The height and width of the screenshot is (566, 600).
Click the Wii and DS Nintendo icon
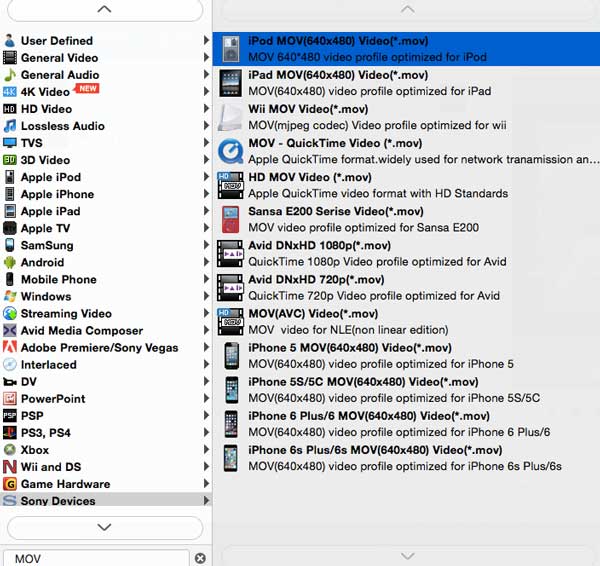pyautogui.click(x=10, y=467)
